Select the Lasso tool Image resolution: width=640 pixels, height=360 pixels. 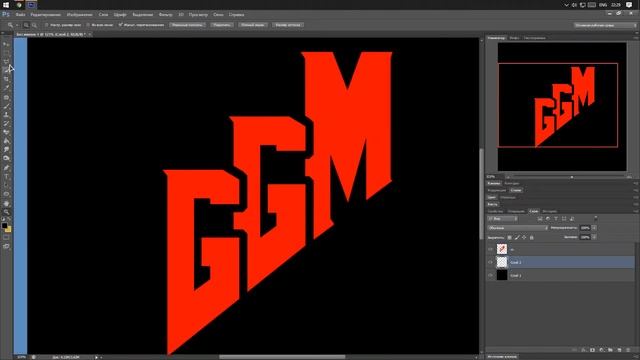(6, 62)
